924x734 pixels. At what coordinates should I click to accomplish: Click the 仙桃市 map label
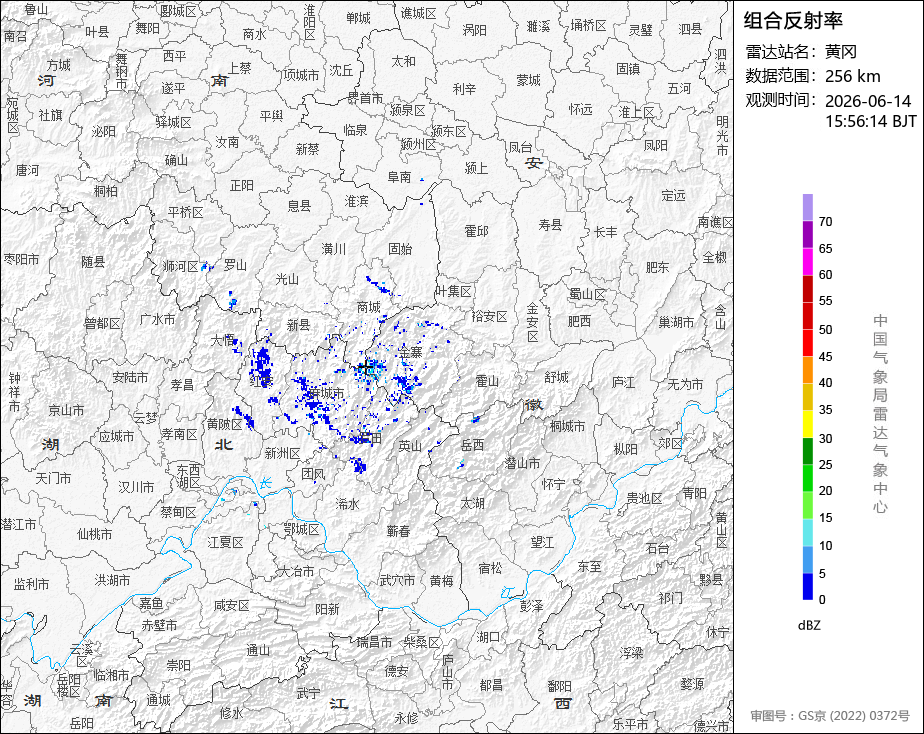94,534
